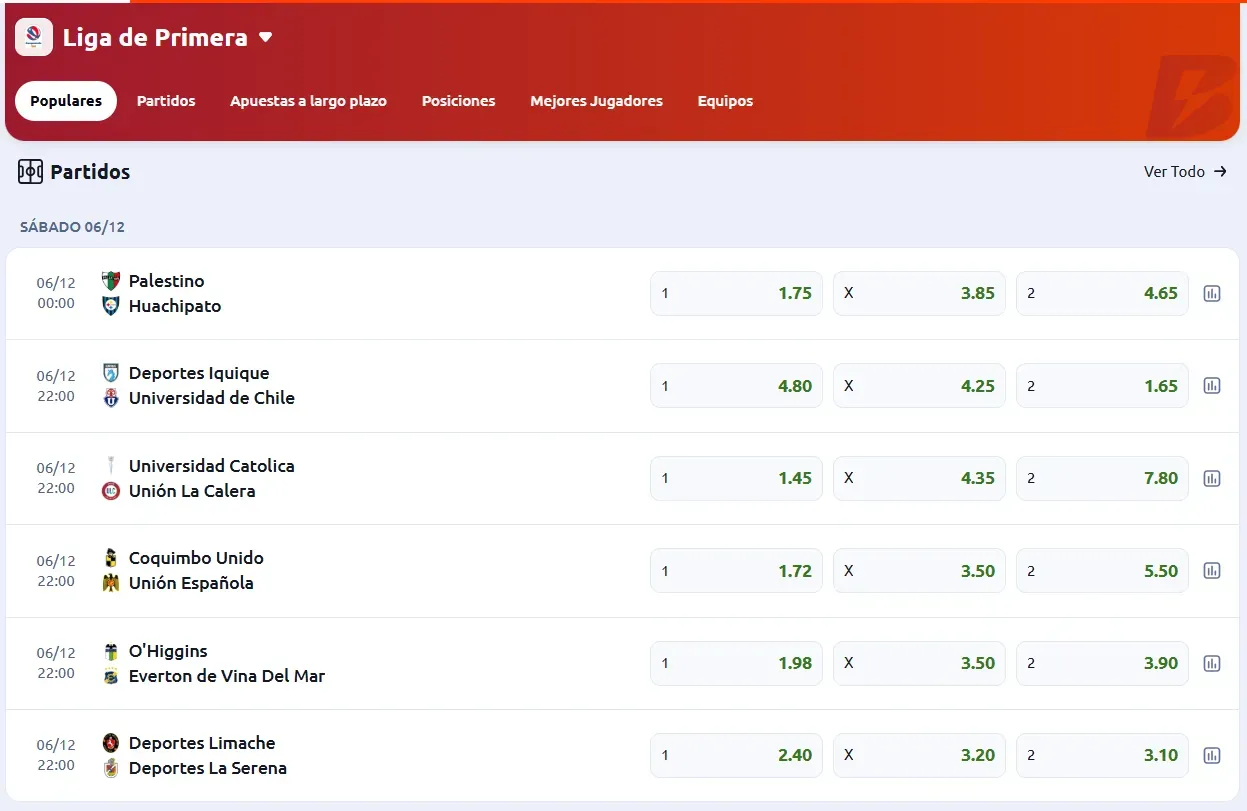Screen dimensions: 1247x811
Task: Switch to the Partidos tab
Action: coord(166,101)
